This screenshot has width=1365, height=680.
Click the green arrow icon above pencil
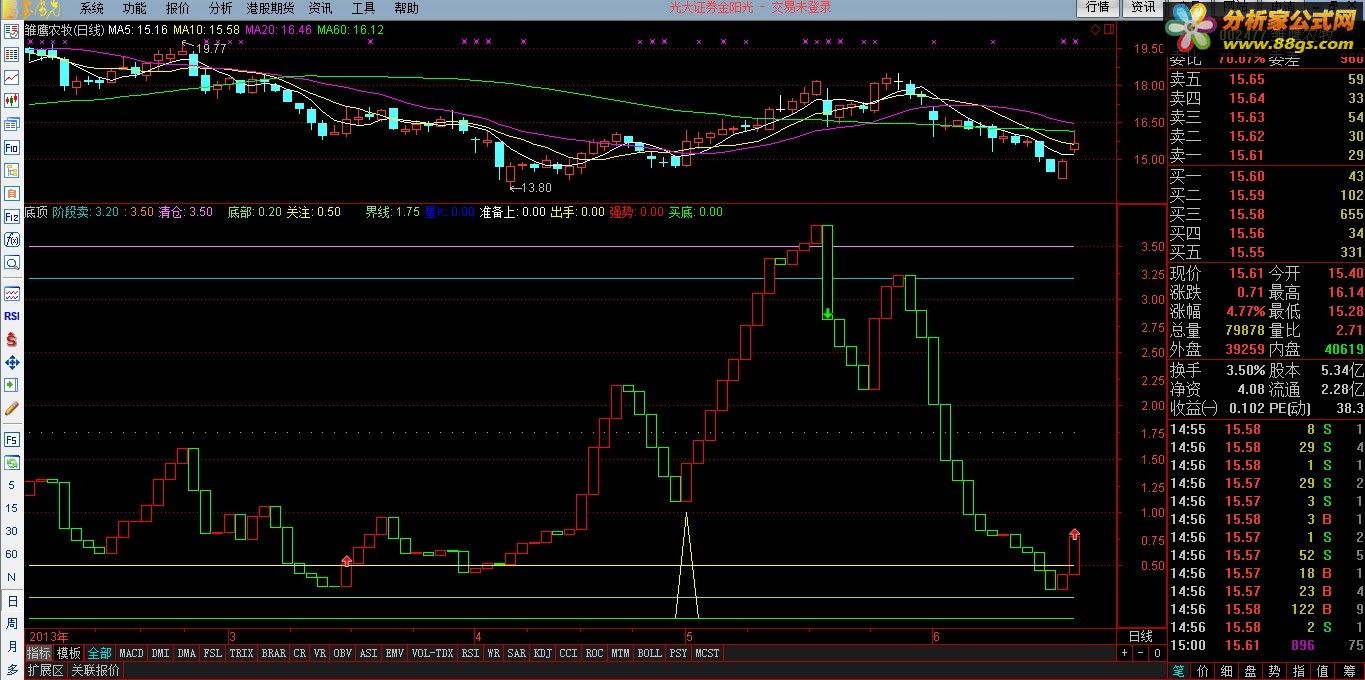tap(12, 385)
